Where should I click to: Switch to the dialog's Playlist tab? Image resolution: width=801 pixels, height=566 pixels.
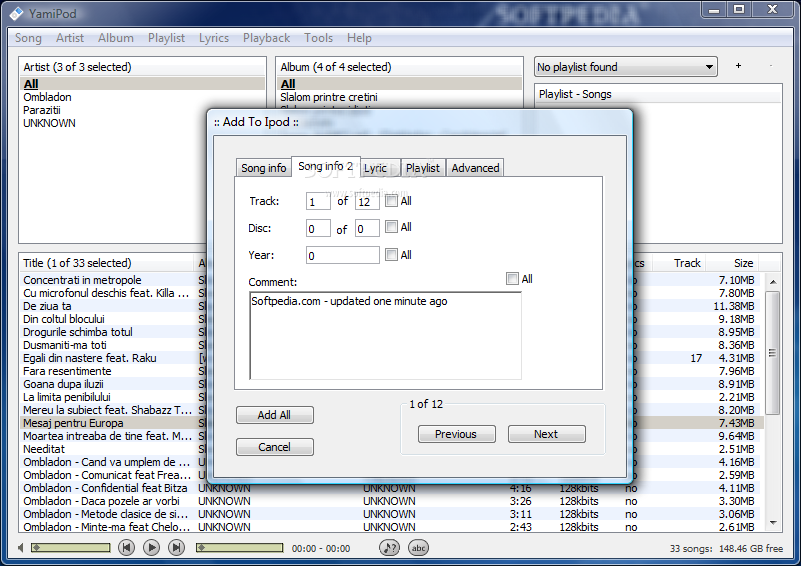pos(423,168)
